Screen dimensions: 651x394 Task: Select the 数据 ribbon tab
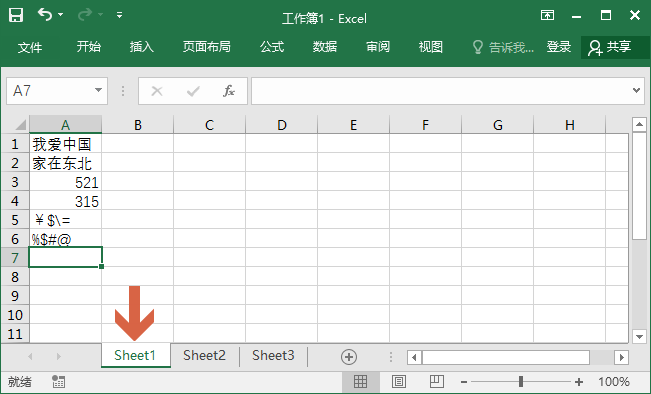click(x=325, y=46)
